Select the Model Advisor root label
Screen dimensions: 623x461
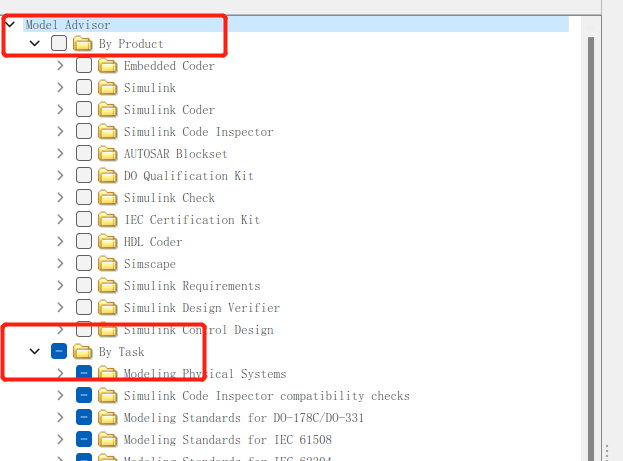68,25
